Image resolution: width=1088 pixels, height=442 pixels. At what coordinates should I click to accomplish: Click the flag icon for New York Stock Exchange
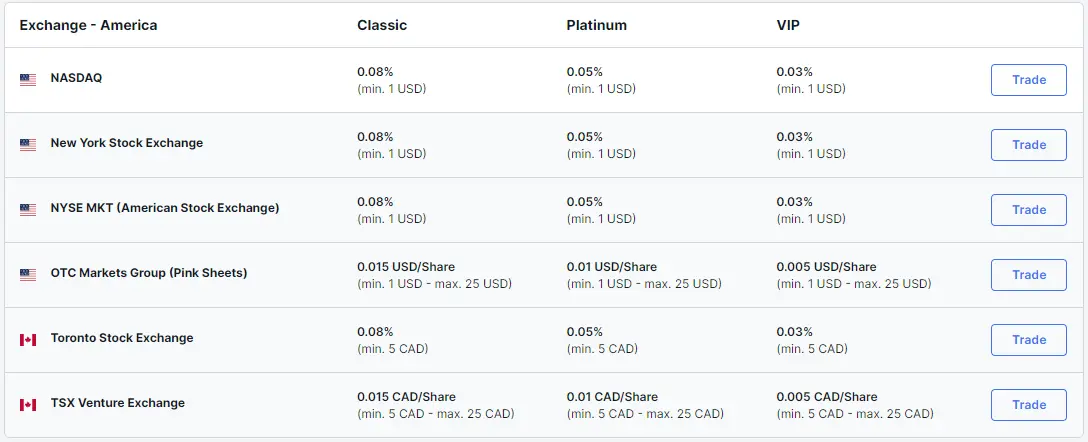coord(28,144)
